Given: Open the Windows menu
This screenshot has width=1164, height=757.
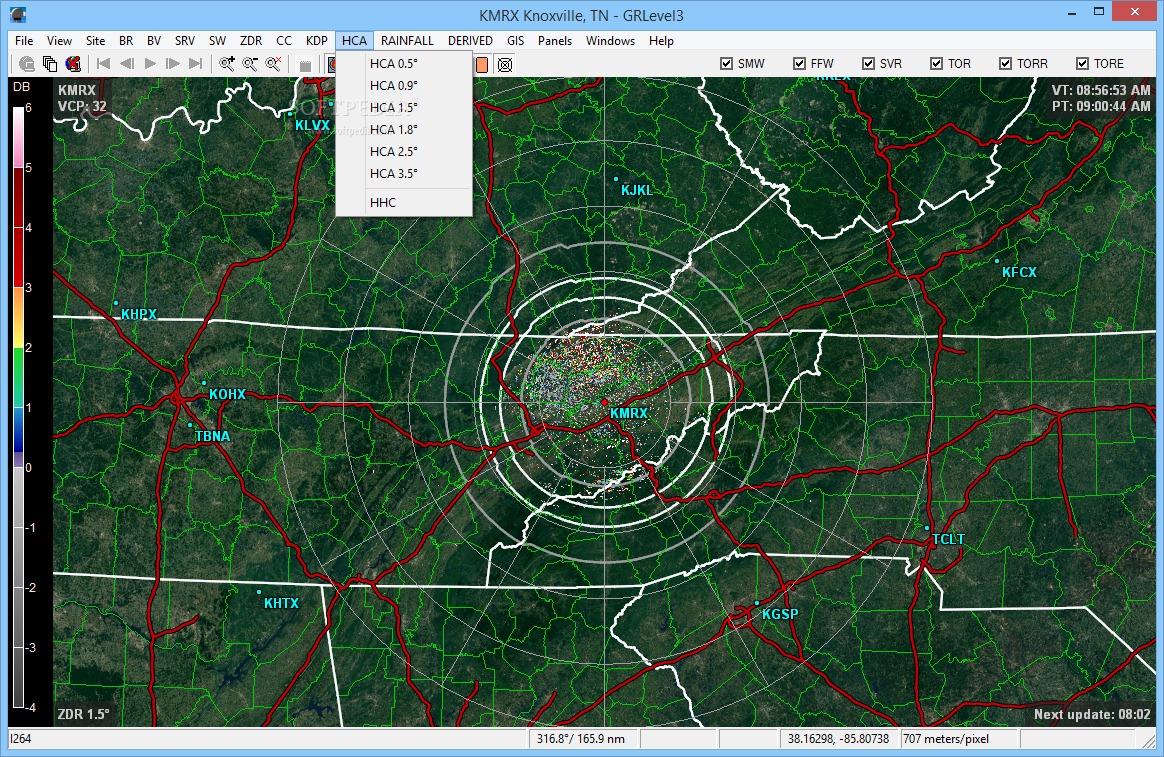Looking at the screenshot, I should click(x=610, y=41).
